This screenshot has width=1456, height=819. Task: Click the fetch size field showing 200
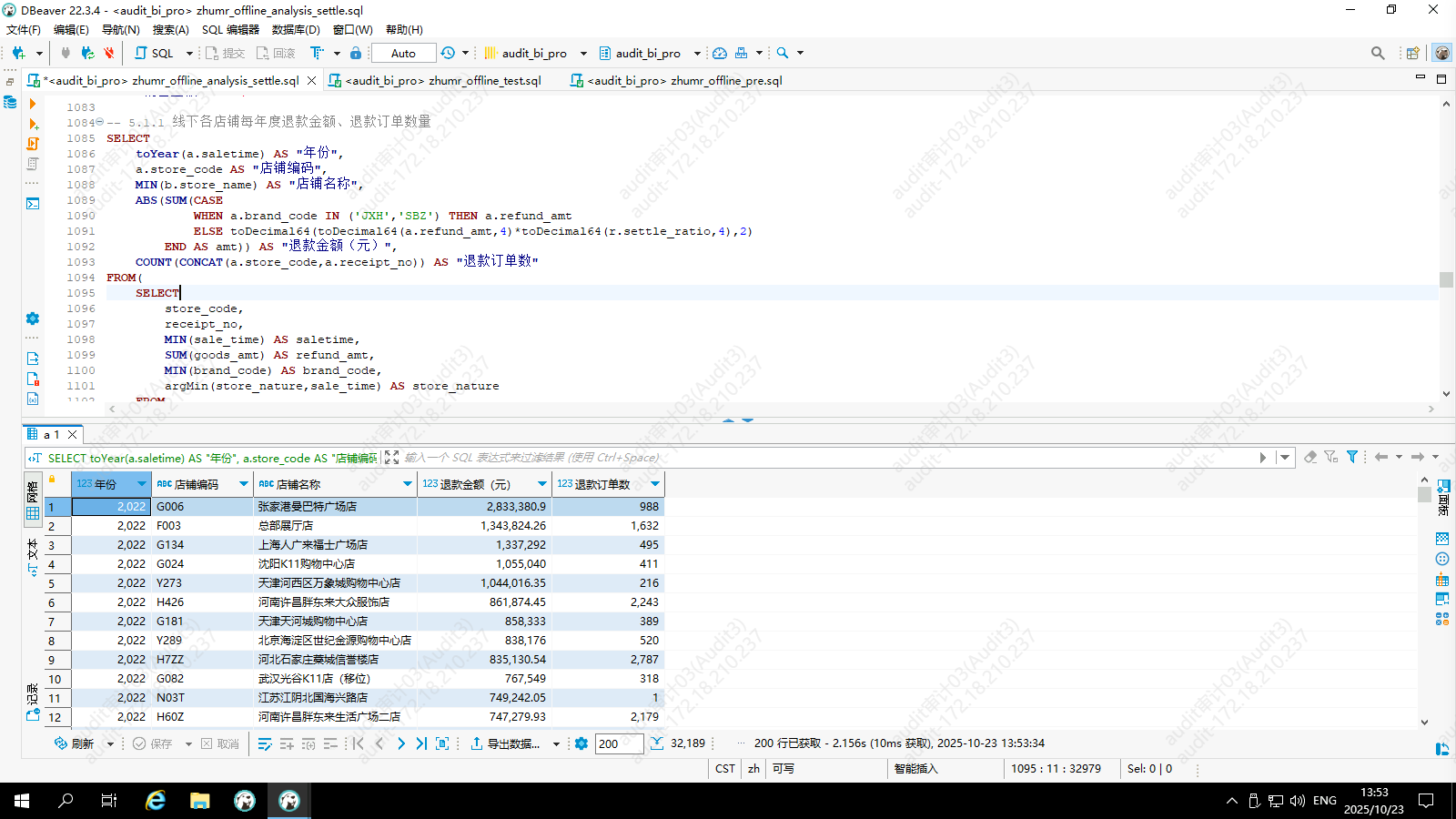click(x=619, y=743)
